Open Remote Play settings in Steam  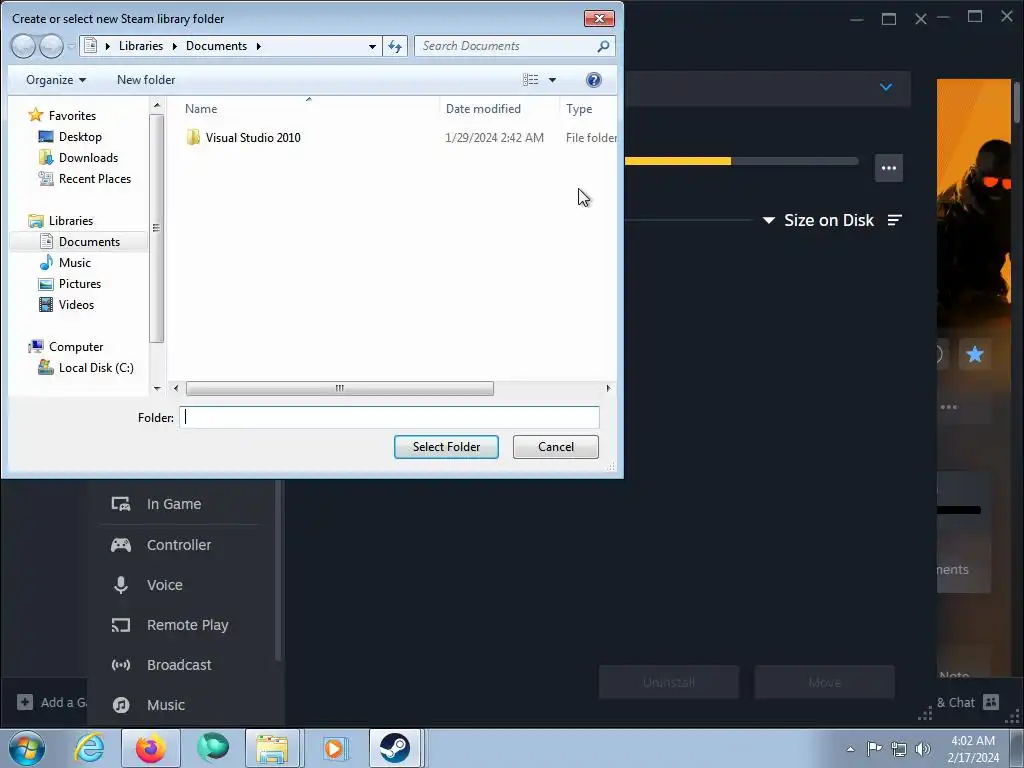[x=187, y=625]
